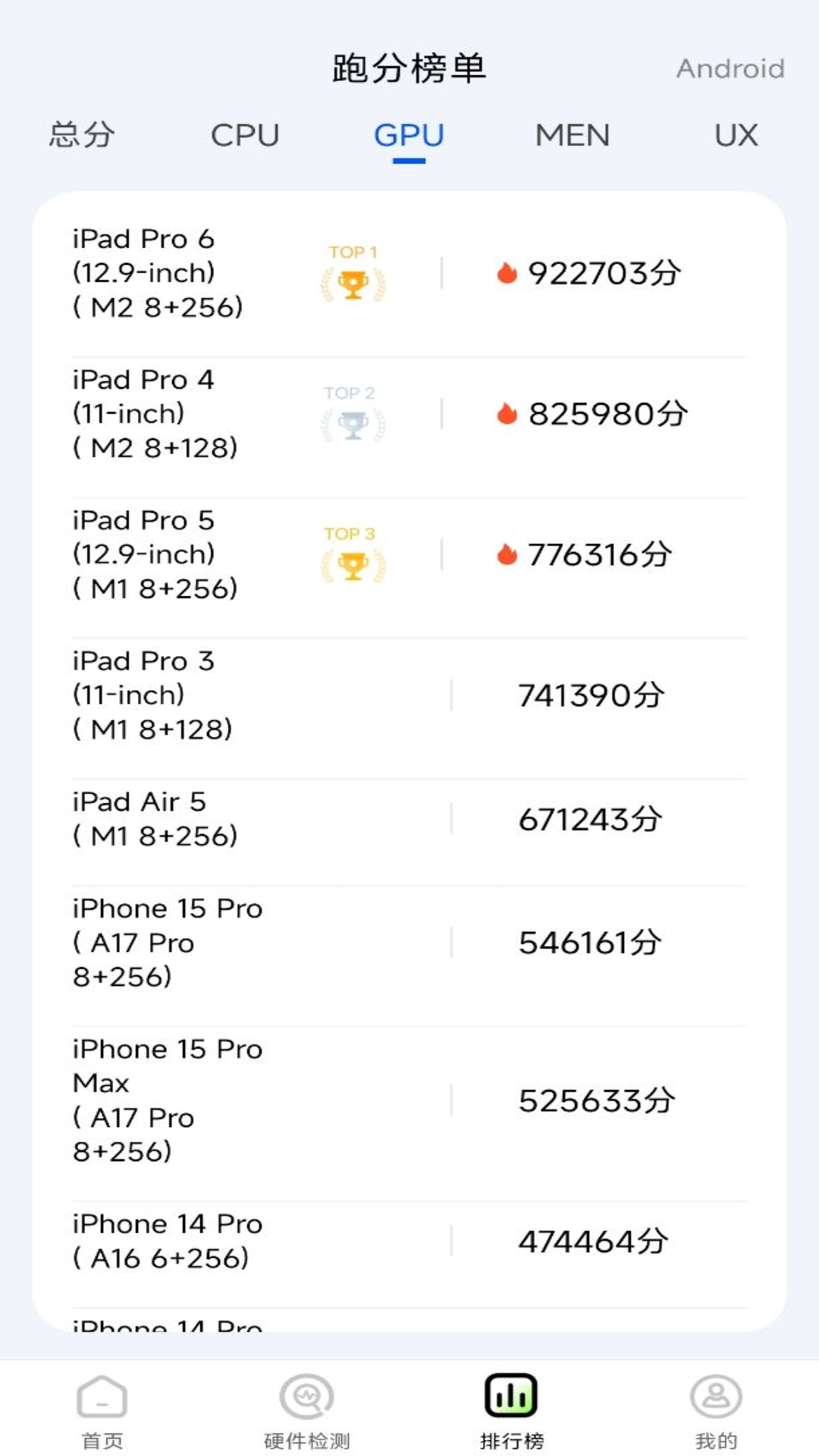819x1456 pixels.
Task: Tap the flame icon beside 825980分
Action: coord(507,414)
